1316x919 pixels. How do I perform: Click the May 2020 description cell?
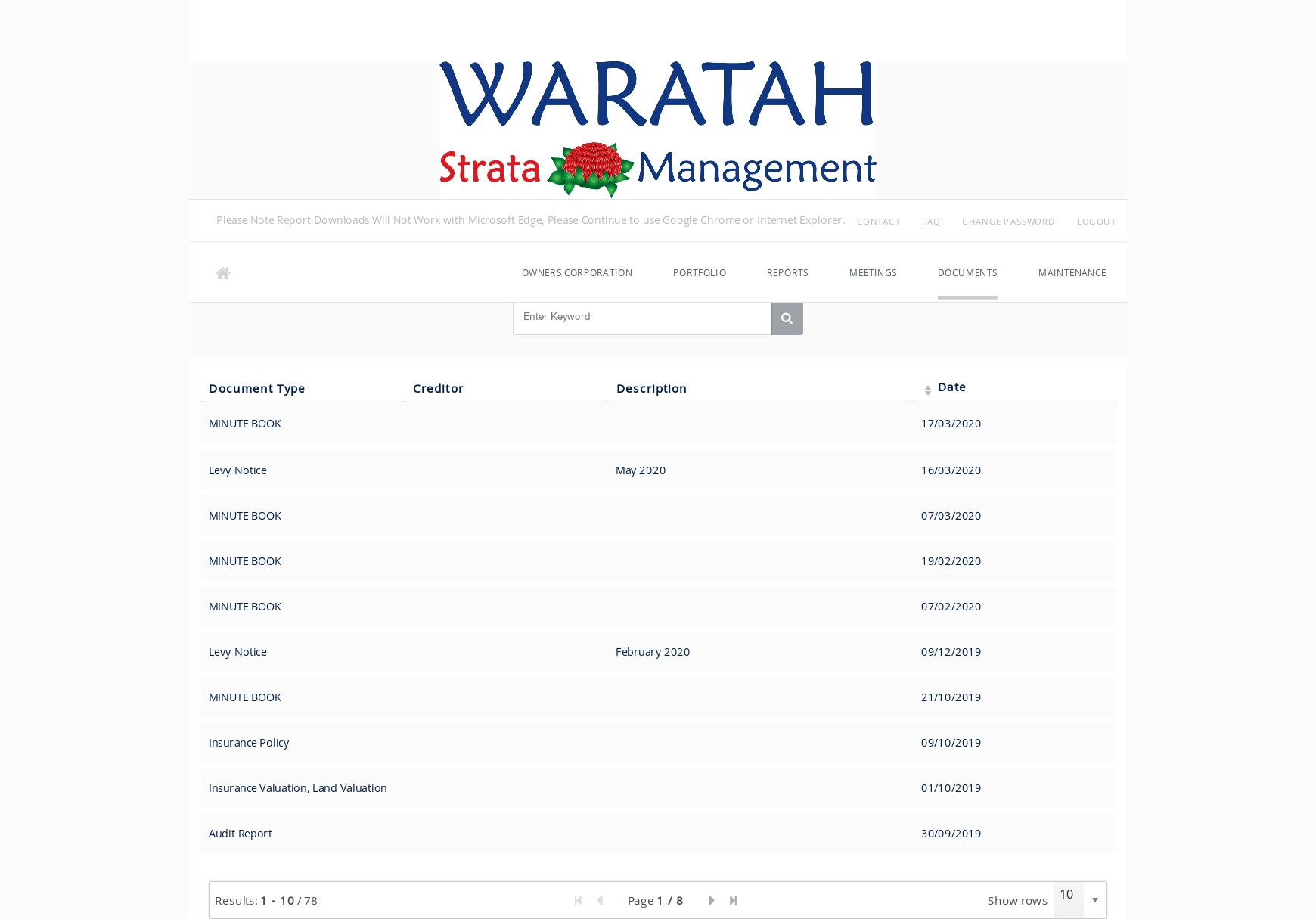coord(641,470)
